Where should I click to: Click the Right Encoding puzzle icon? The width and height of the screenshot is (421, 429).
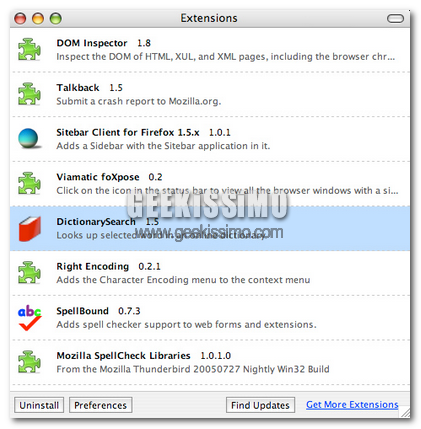(29, 273)
